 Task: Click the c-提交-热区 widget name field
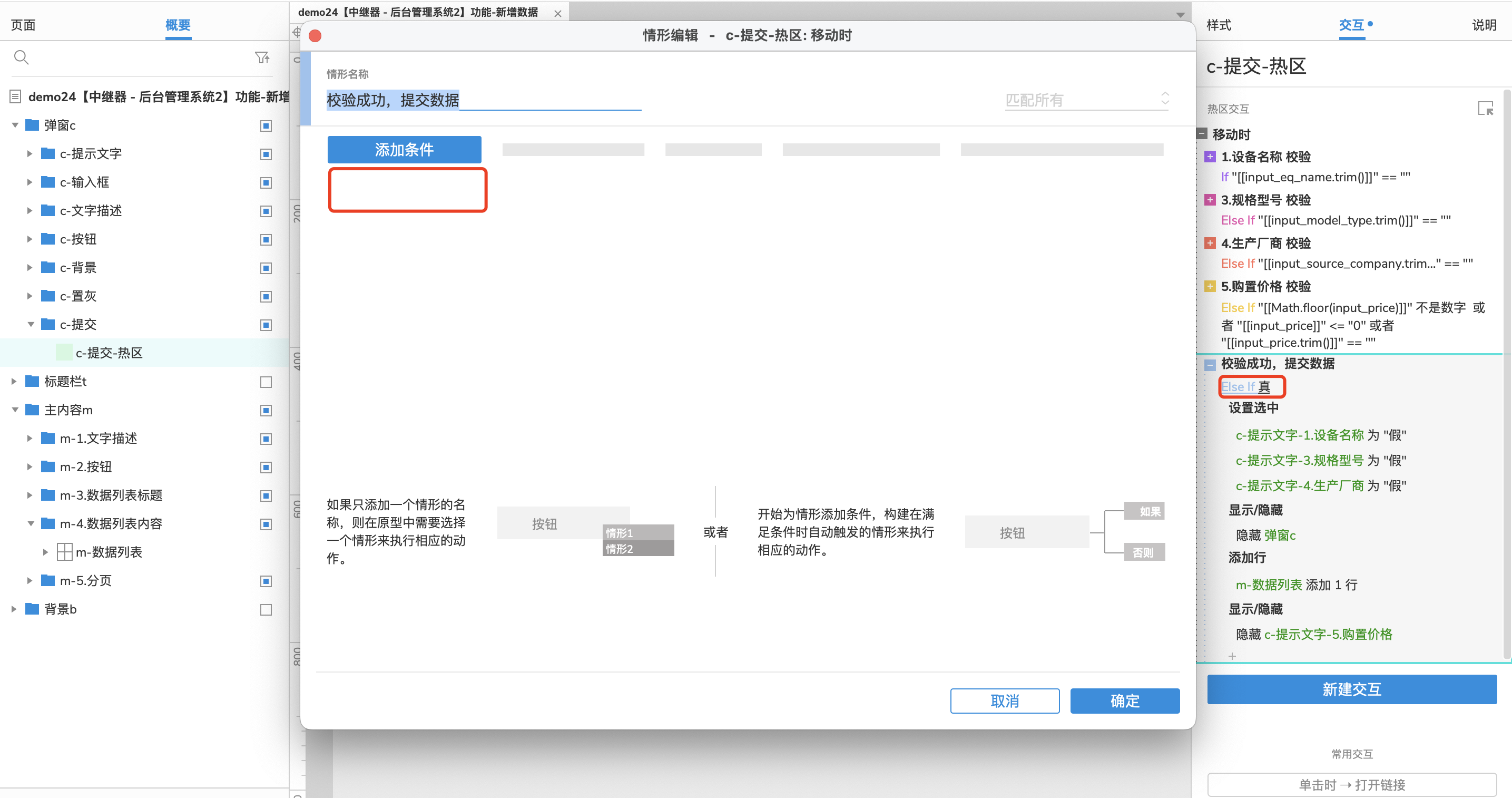click(x=1256, y=66)
